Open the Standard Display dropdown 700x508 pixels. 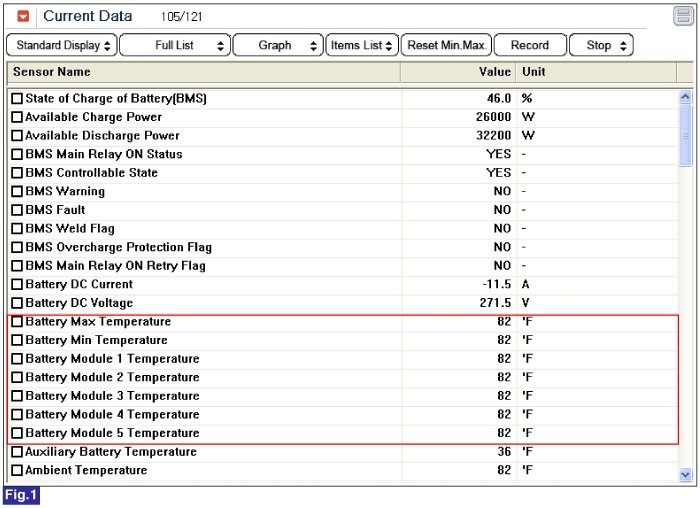tap(62, 45)
